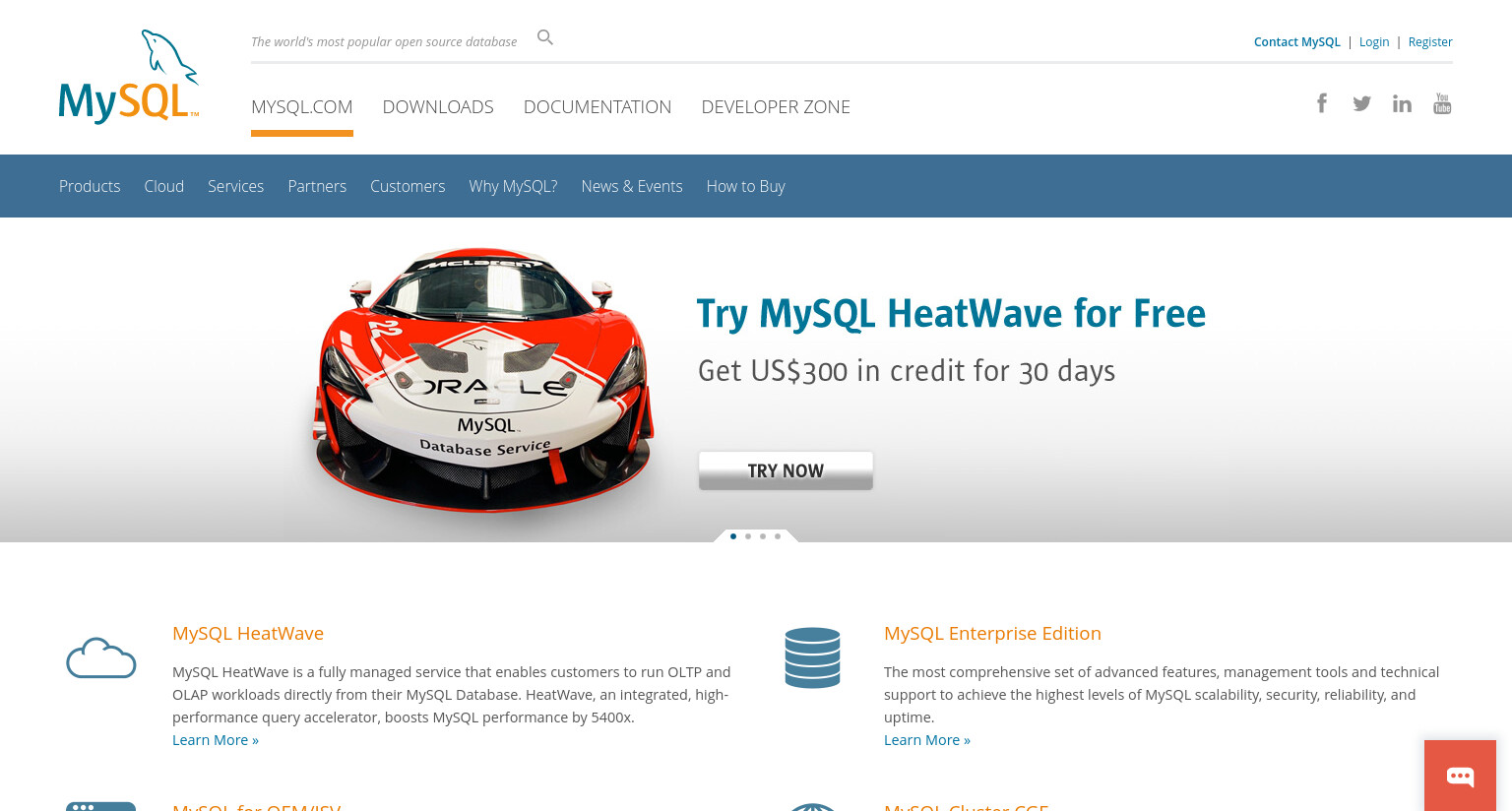The height and width of the screenshot is (811, 1512).
Task: Switch to the DOWNLOADS tab
Action: coord(438,106)
